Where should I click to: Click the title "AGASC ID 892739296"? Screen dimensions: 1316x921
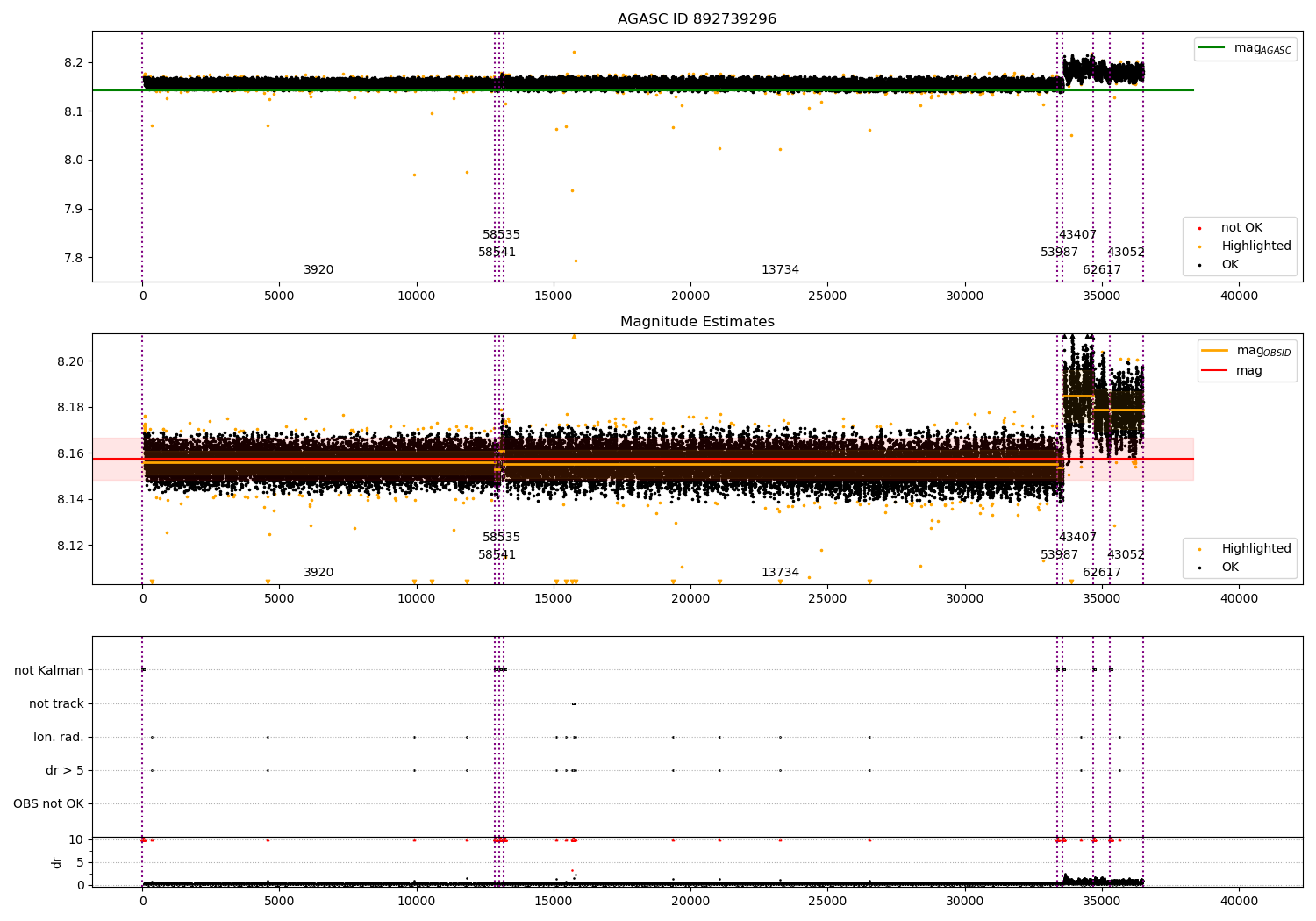(697, 19)
